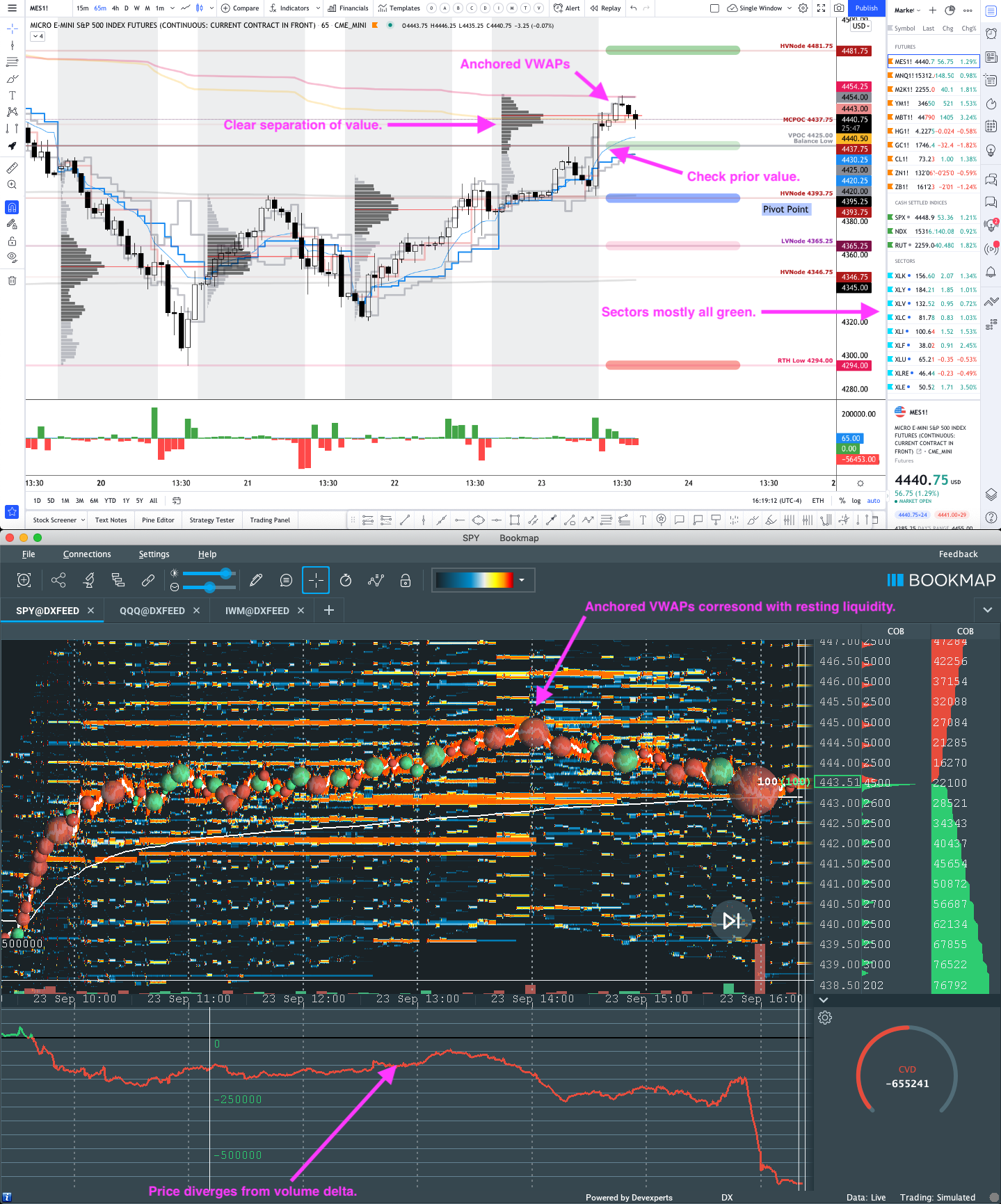
Task: Adjust Bookmap upper brightness slider
Action: point(209,573)
